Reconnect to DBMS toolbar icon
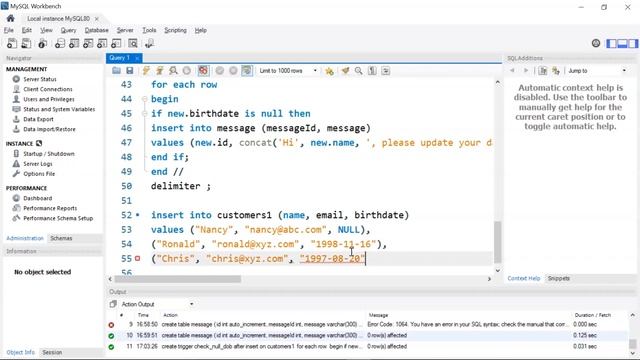The width and height of the screenshot is (640, 360). click(149, 43)
